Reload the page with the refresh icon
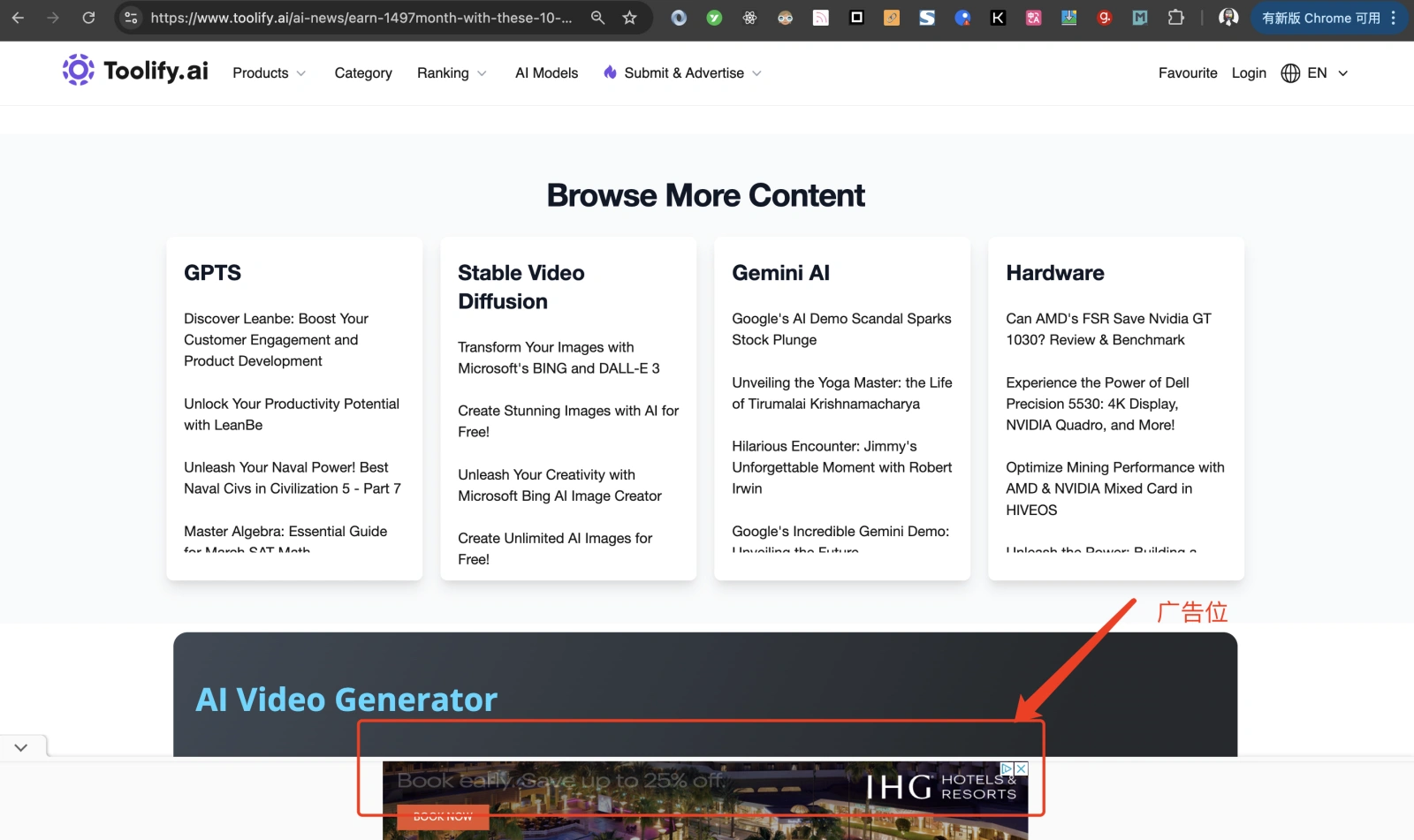Screen dimensions: 1414x840 [x=88, y=18]
